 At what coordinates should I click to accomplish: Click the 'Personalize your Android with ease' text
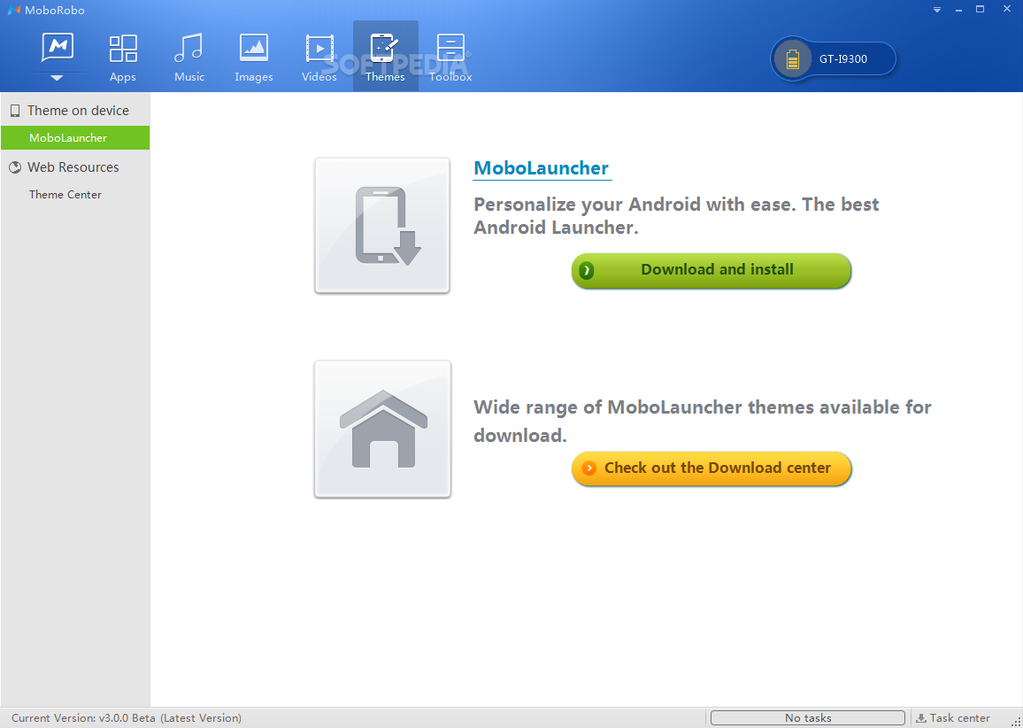[x=676, y=216]
